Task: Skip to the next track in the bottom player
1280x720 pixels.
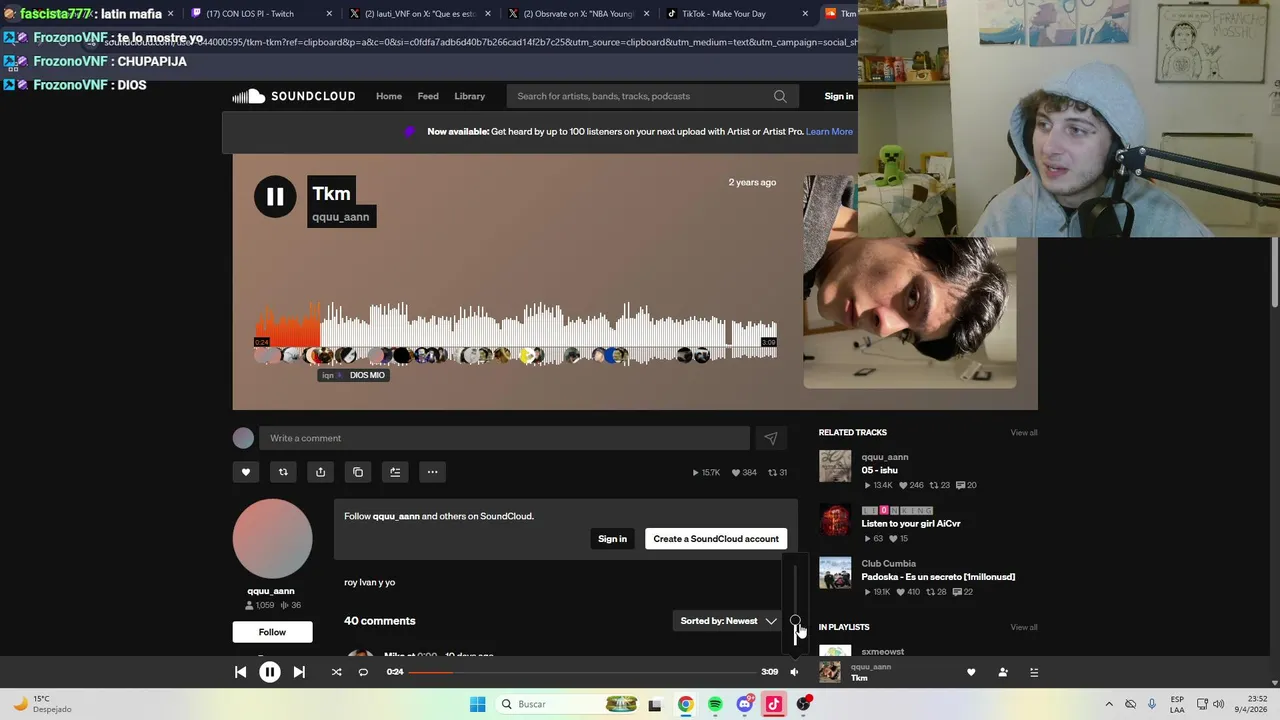Action: click(299, 672)
